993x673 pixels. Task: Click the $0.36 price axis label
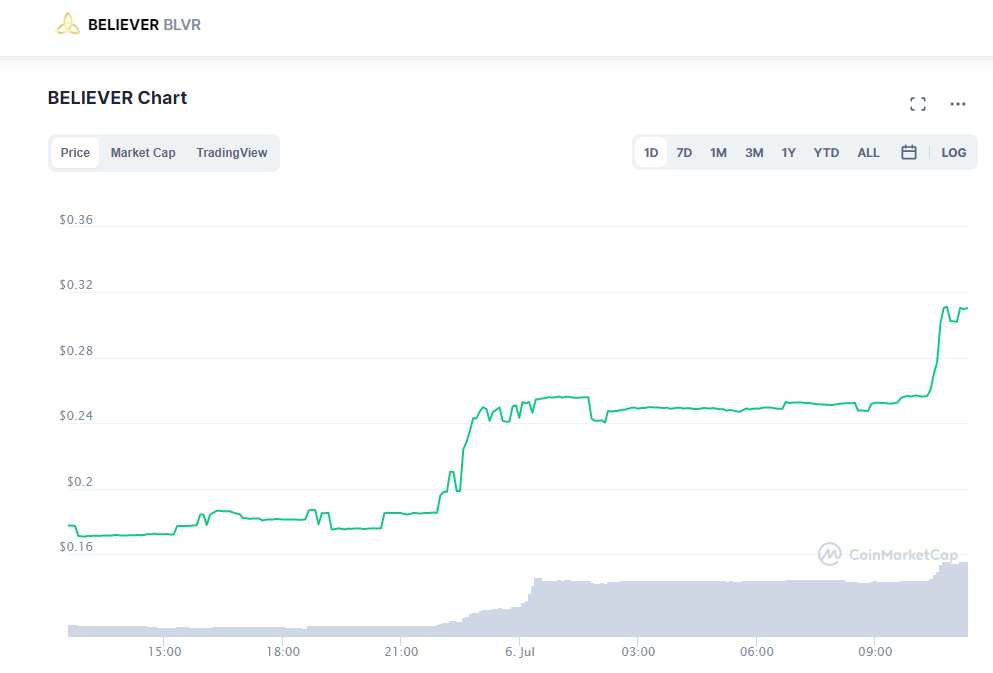pyautogui.click(x=76, y=220)
